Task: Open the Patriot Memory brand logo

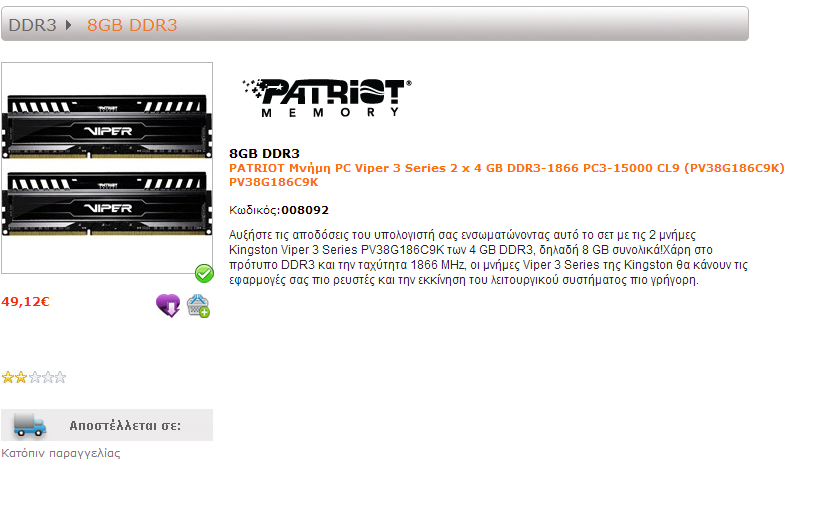Action: coord(327,97)
